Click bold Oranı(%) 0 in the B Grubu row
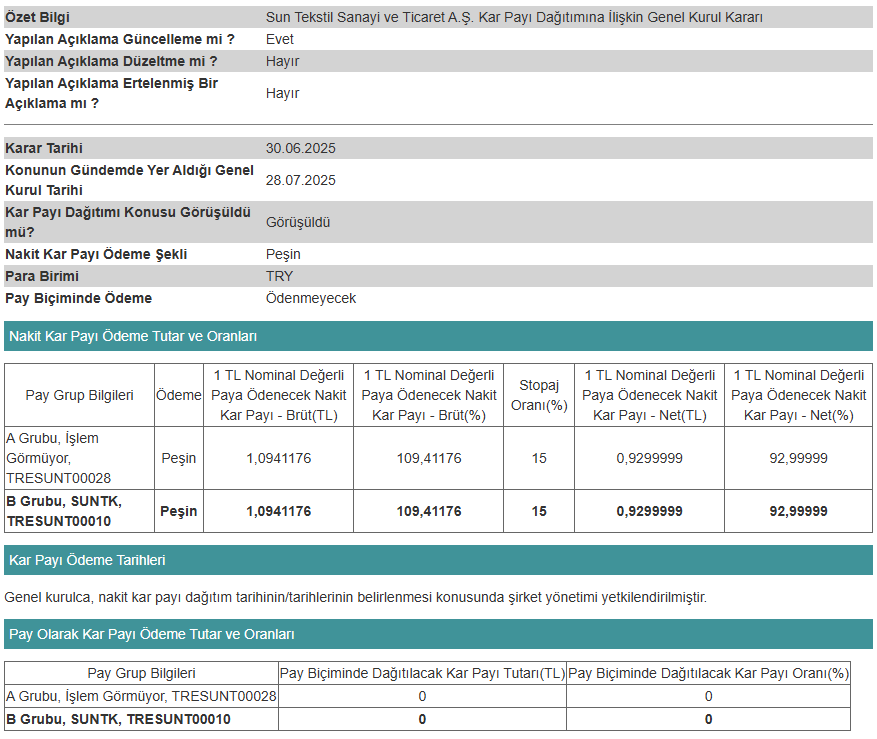This screenshot has width=877, height=739. (709, 719)
